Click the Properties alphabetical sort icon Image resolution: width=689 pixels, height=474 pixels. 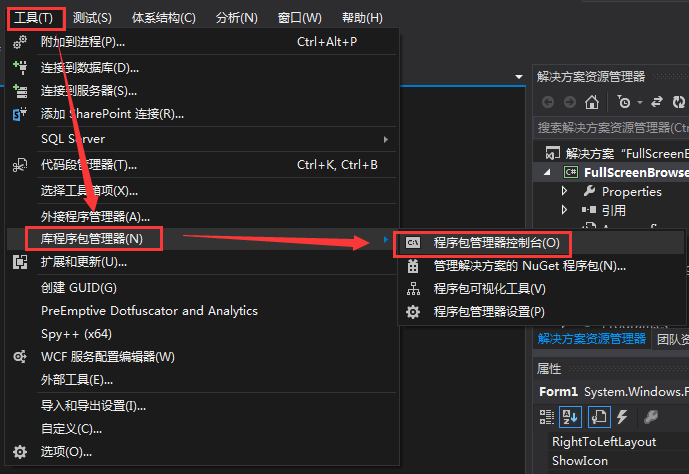tap(570, 417)
